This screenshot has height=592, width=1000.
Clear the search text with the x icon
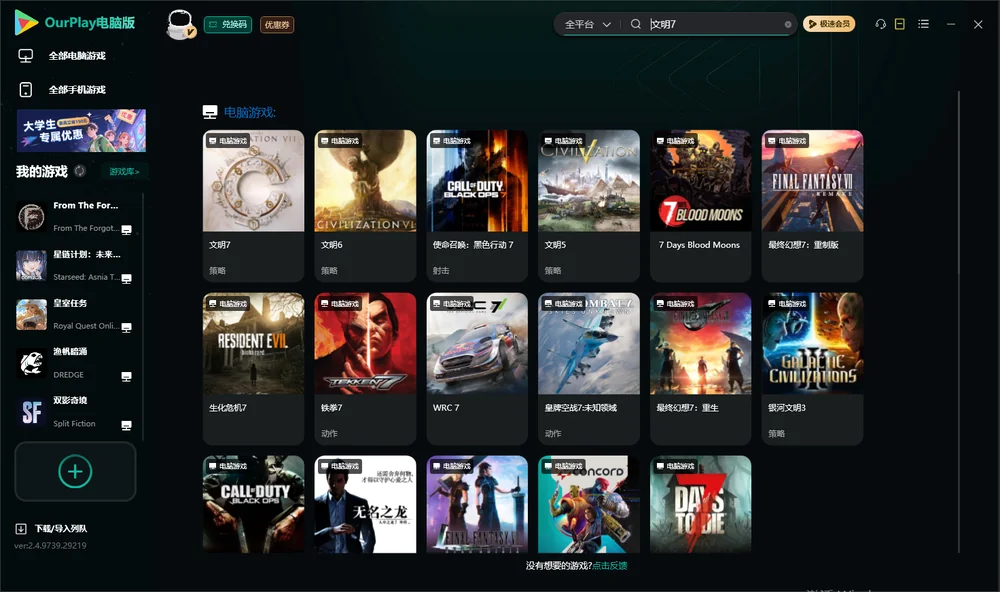click(788, 24)
